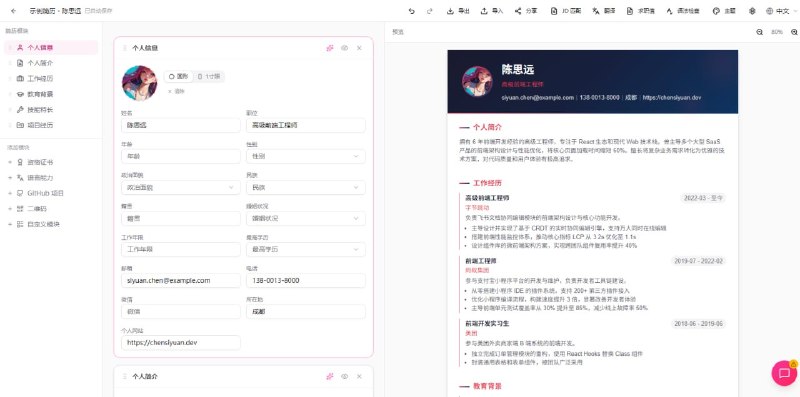Select 教育背景 module in sidebar
This screenshot has width=800, height=397.
tap(51, 94)
